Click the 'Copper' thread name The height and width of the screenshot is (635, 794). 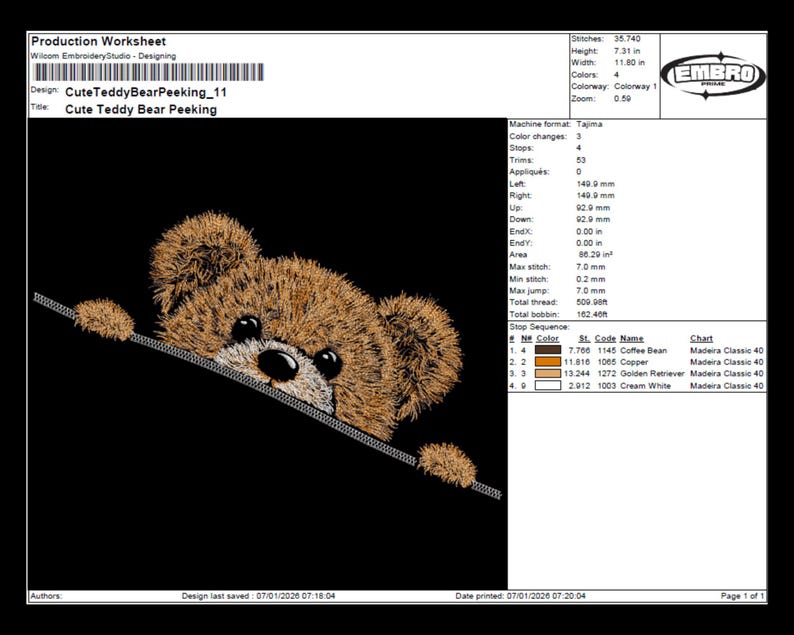pyautogui.click(x=633, y=362)
